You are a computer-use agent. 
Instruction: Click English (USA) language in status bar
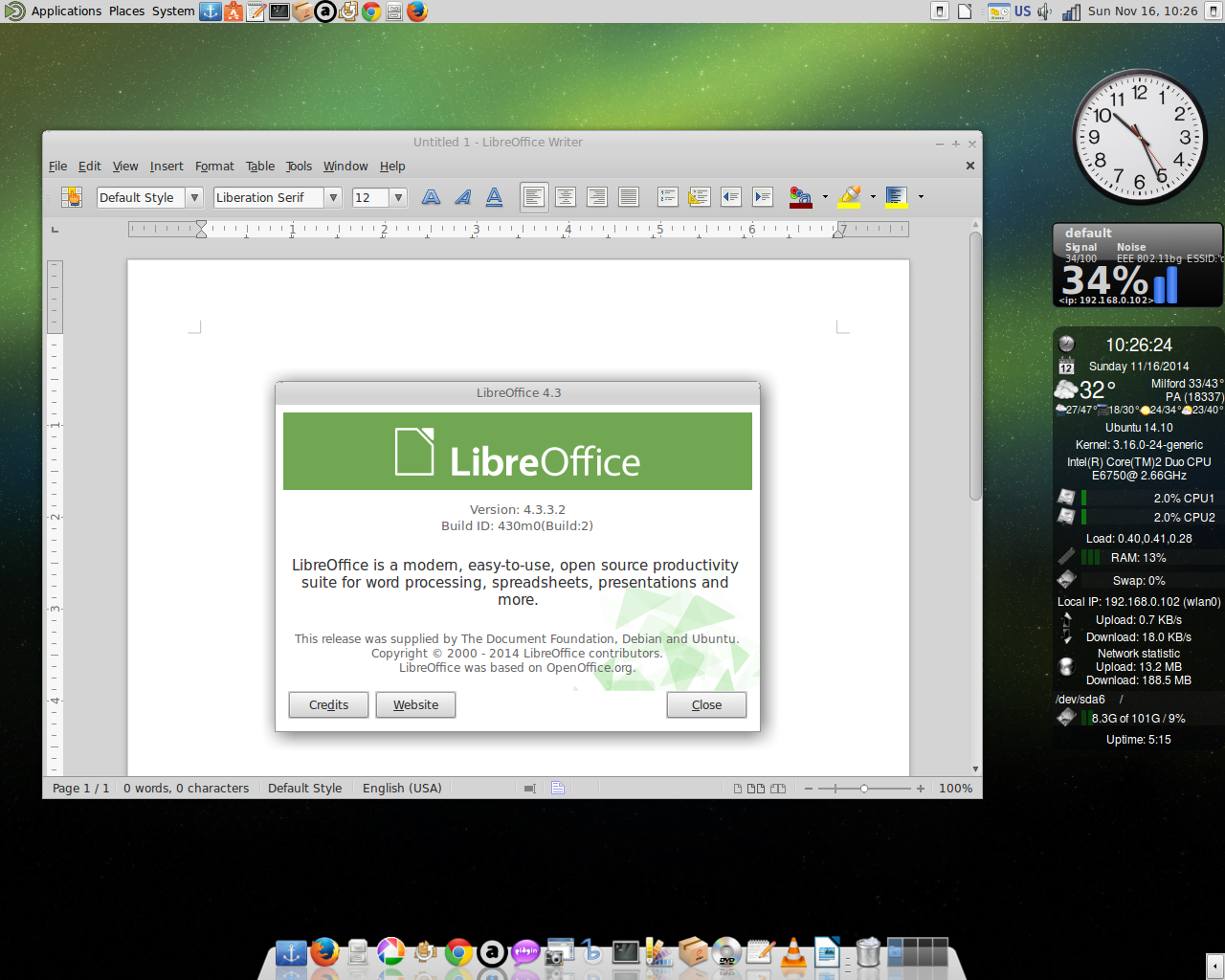click(x=402, y=789)
